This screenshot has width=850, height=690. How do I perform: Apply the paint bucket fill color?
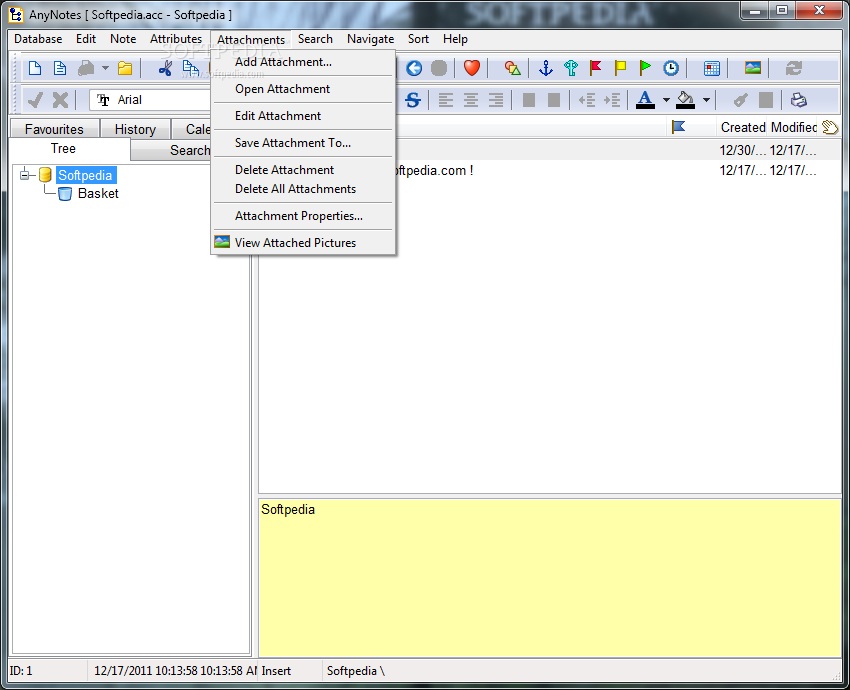click(685, 100)
